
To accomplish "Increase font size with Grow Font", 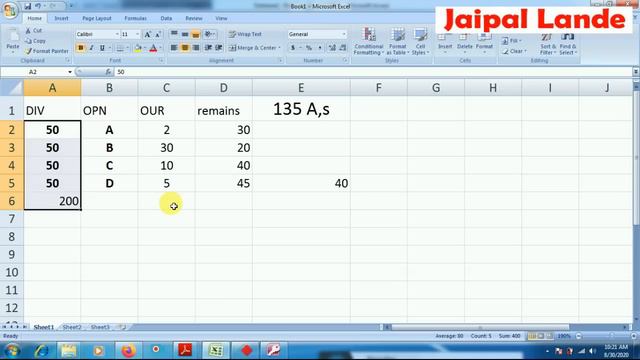I will [x=147, y=34].
